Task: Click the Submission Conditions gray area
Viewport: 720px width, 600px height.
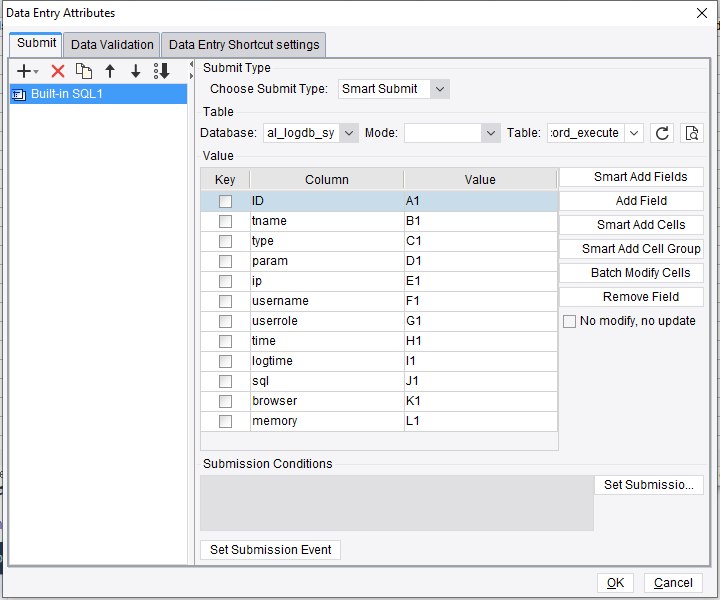Action: (397, 503)
